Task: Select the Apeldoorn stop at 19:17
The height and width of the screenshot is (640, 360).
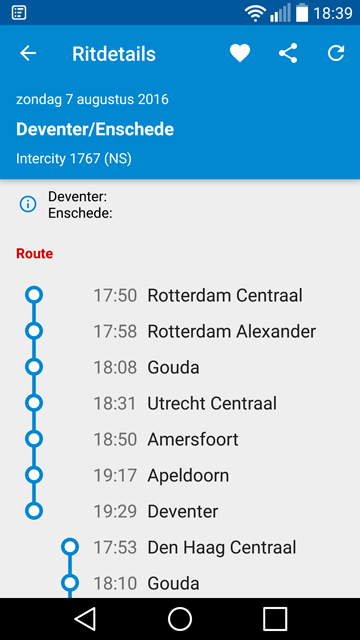Action: coord(180,475)
